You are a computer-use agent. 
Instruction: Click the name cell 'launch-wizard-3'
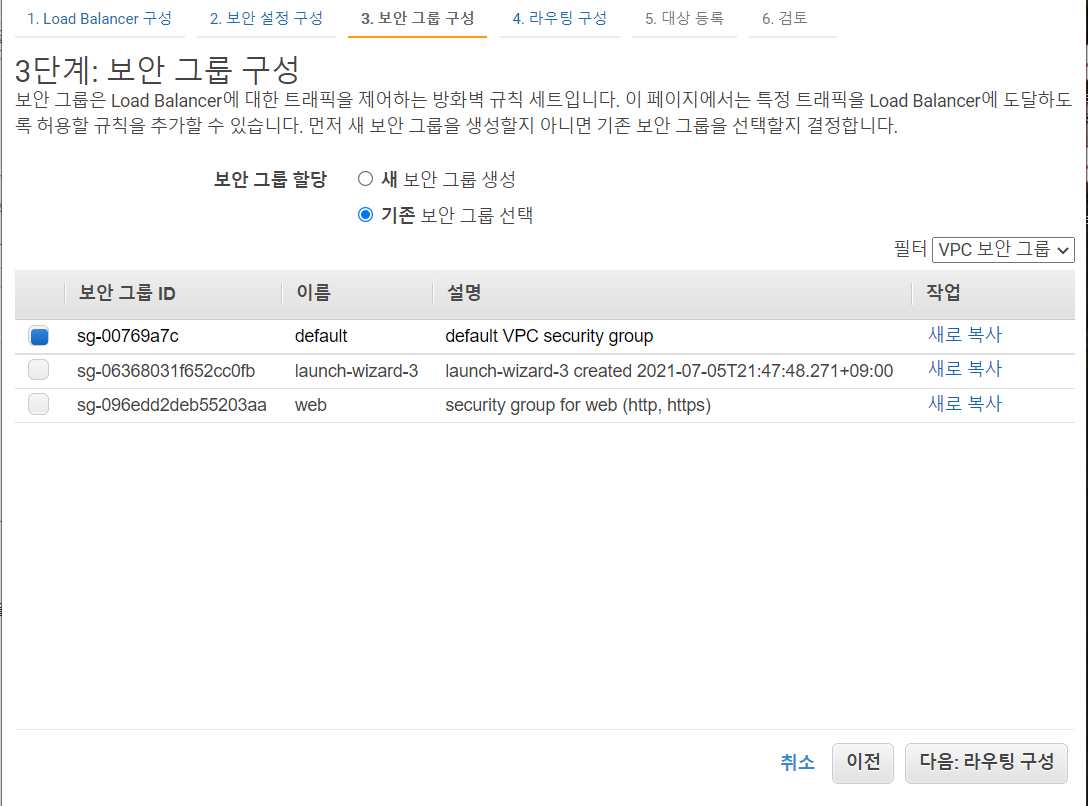click(x=357, y=371)
